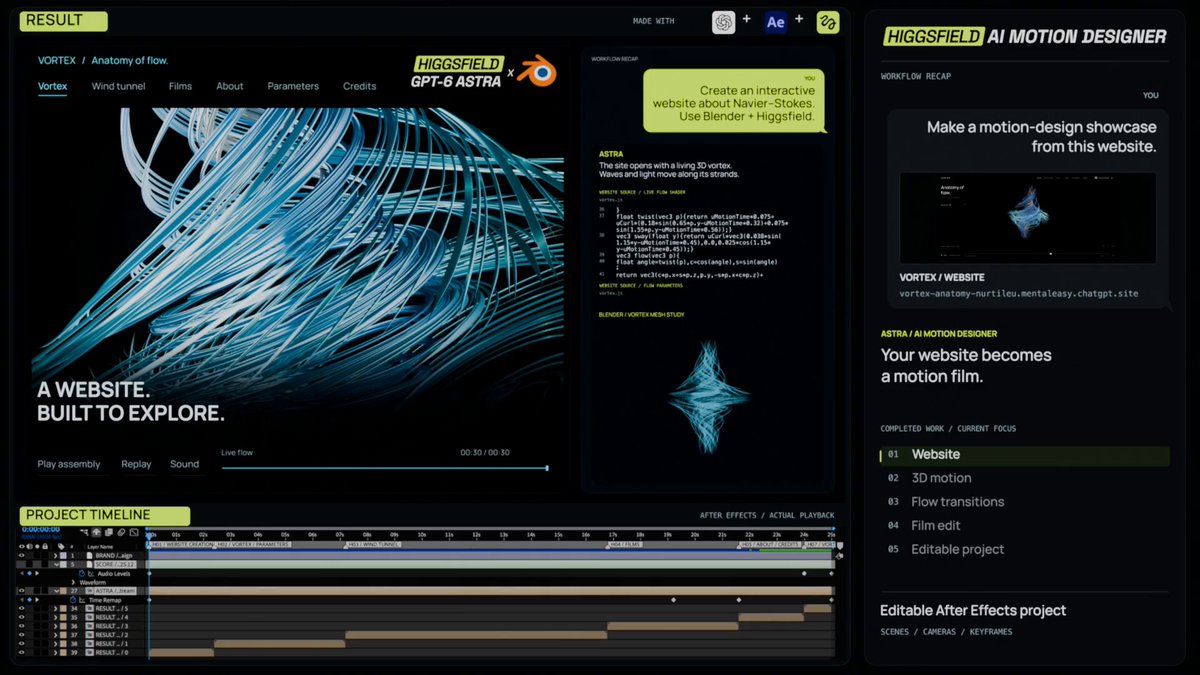The image size is (1200, 675).
Task: Click the composition icon on layer 27 ASTRA
Action: pos(89,591)
